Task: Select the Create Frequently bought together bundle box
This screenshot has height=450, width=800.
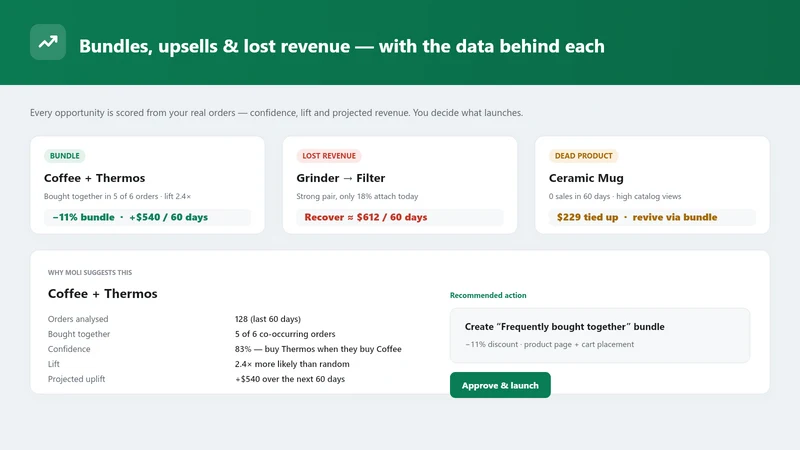Action: [600, 335]
